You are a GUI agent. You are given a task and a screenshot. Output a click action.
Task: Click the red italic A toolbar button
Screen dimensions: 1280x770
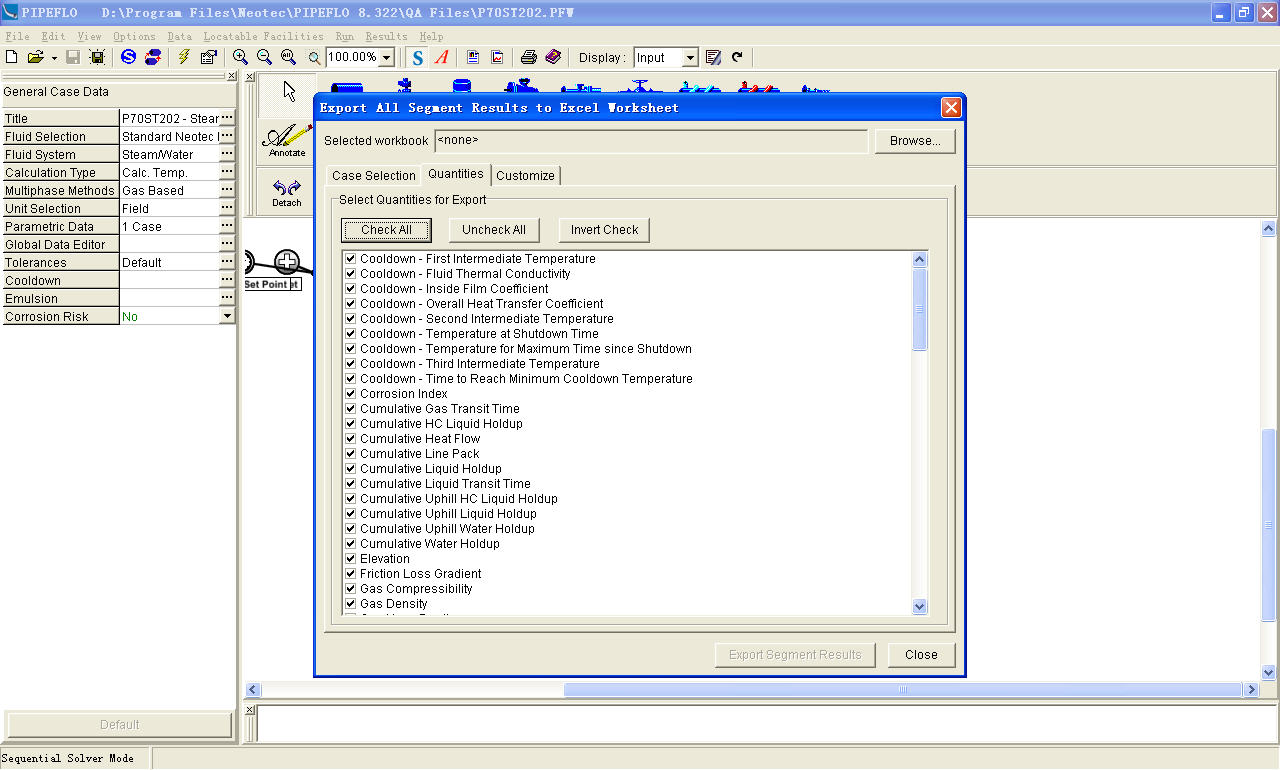tap(441, 57)
